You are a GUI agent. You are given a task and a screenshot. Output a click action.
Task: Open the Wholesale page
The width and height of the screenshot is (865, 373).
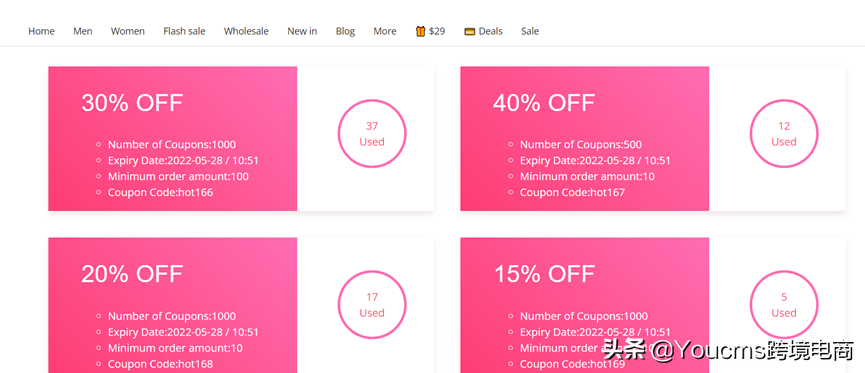click(246, 31)
